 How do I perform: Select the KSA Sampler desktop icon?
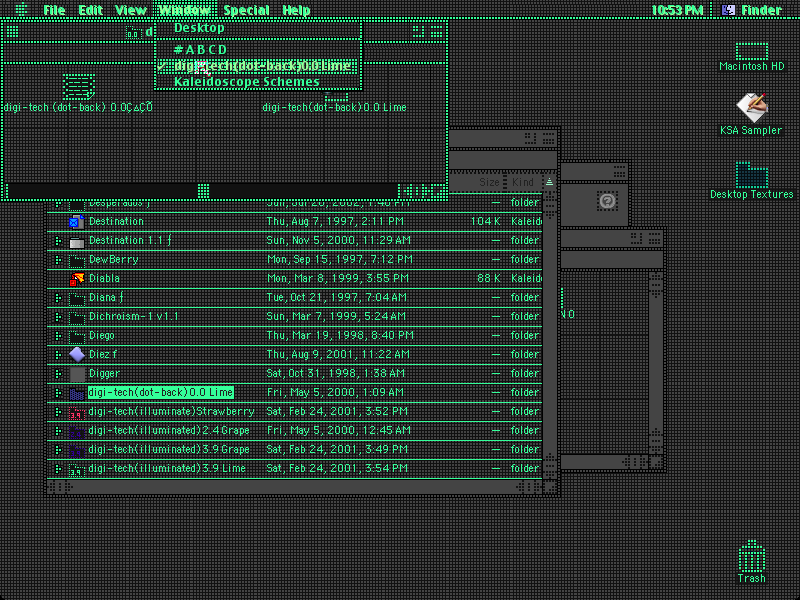click(x=752, y=108)
